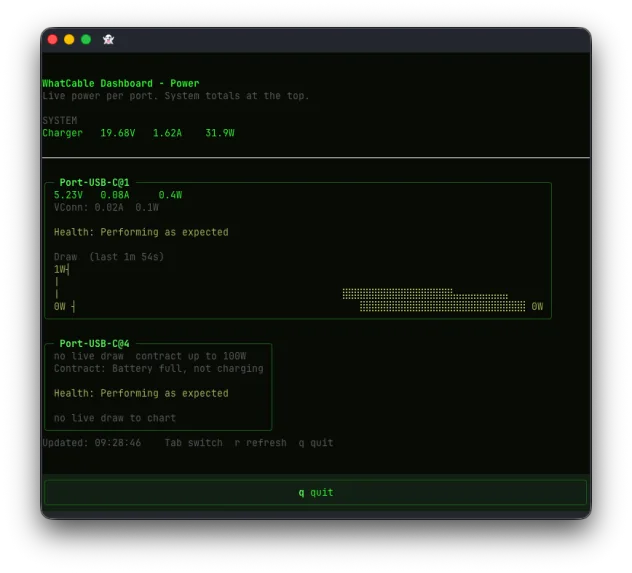Select the 0.4W port wattage value
The width and height of the screenshot is (632, 573).
(170, 195)
